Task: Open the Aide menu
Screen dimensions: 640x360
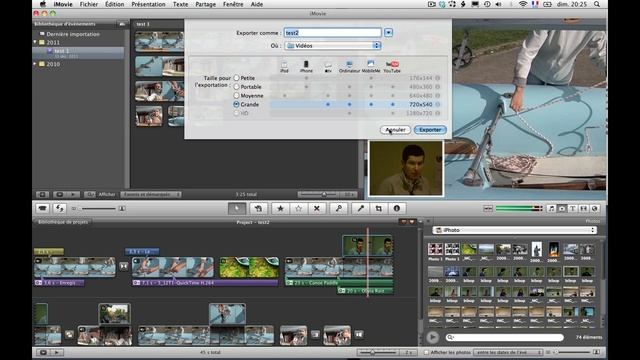Action: coord(256,4)
